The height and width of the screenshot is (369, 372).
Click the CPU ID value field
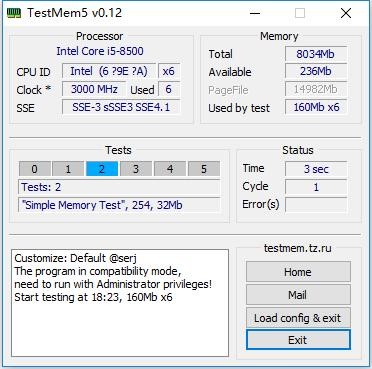coord(109,71)
